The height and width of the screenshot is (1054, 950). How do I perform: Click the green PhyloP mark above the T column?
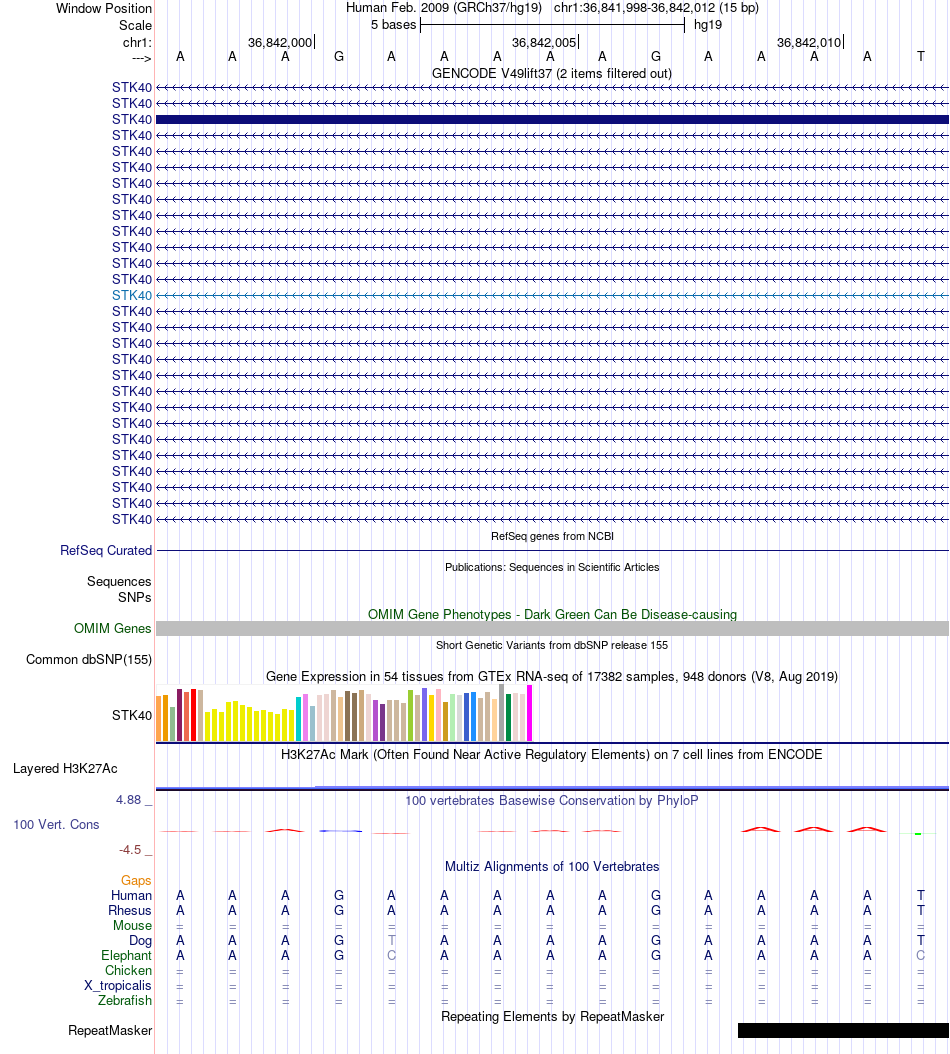[918, 834]
